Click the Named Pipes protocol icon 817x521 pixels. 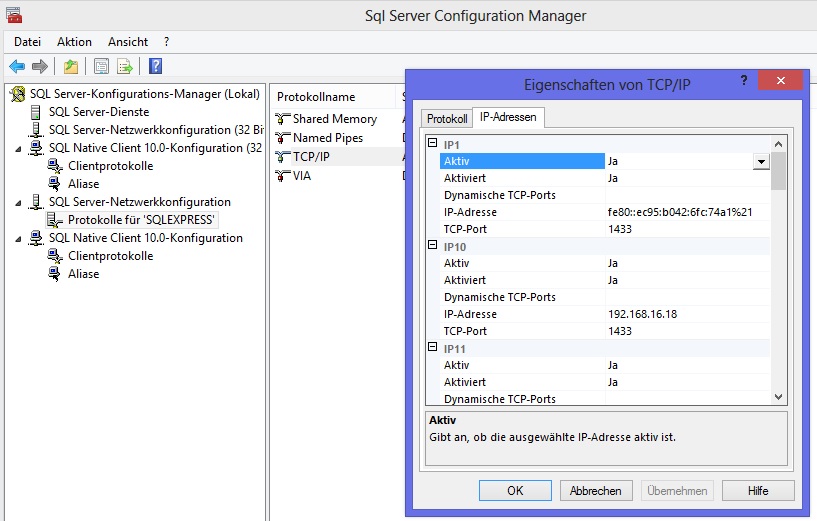[x=282, y=138]
